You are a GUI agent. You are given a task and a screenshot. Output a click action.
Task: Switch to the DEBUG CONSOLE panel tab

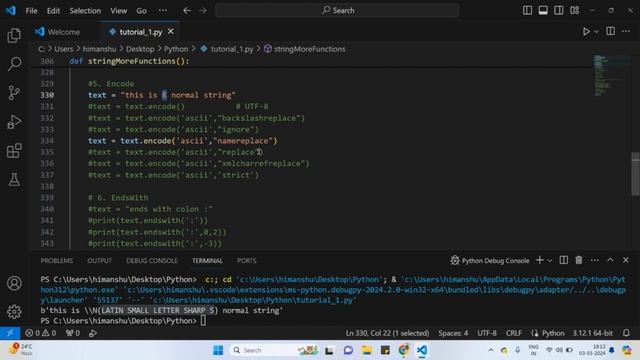[x=152, y=260]
